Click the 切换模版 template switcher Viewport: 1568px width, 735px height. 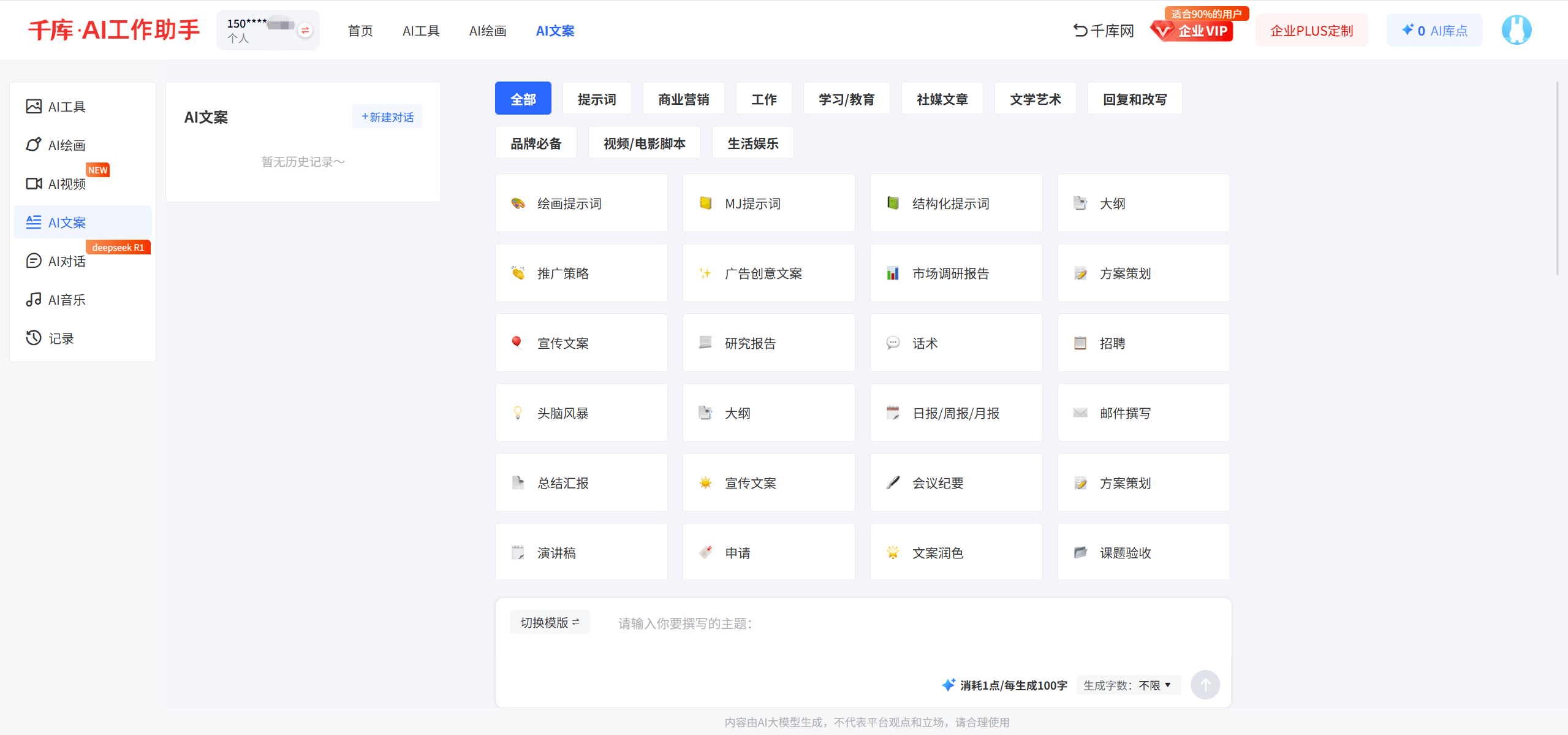point(549,622)
